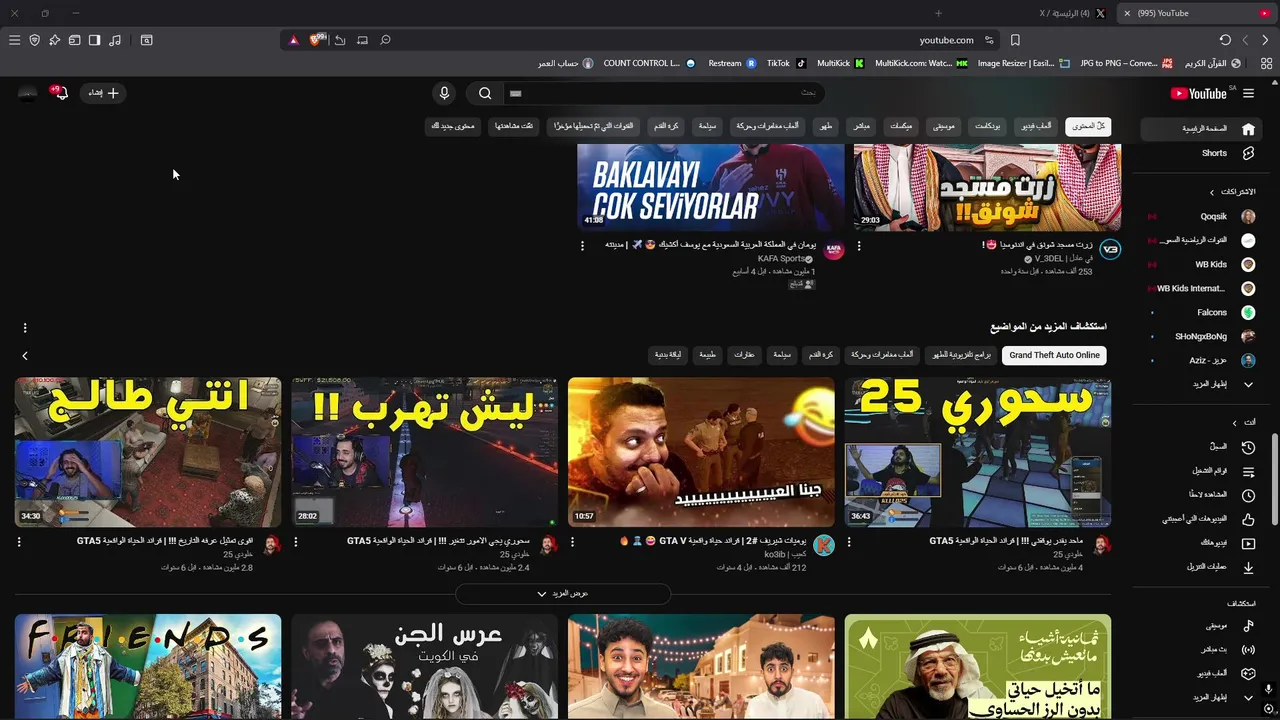Reload the page with browser refresh icon
The height and width of the screenshot is (720, 1280).
coord(1225,40)
